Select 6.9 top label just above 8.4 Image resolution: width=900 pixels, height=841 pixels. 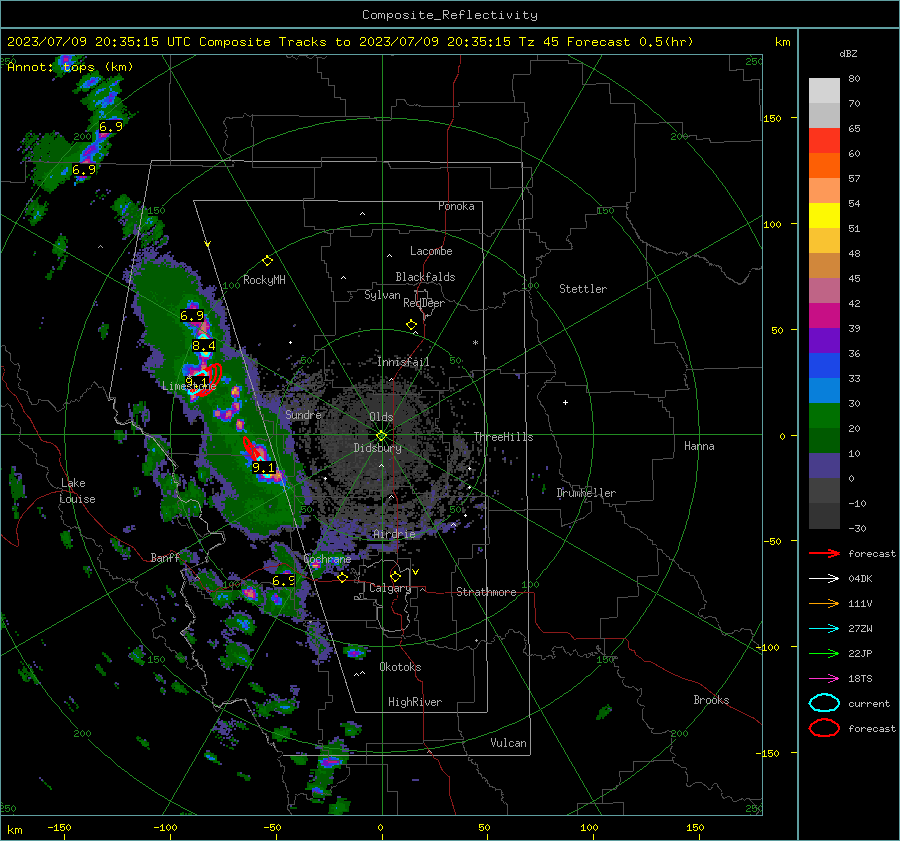[x=192, y=315]
